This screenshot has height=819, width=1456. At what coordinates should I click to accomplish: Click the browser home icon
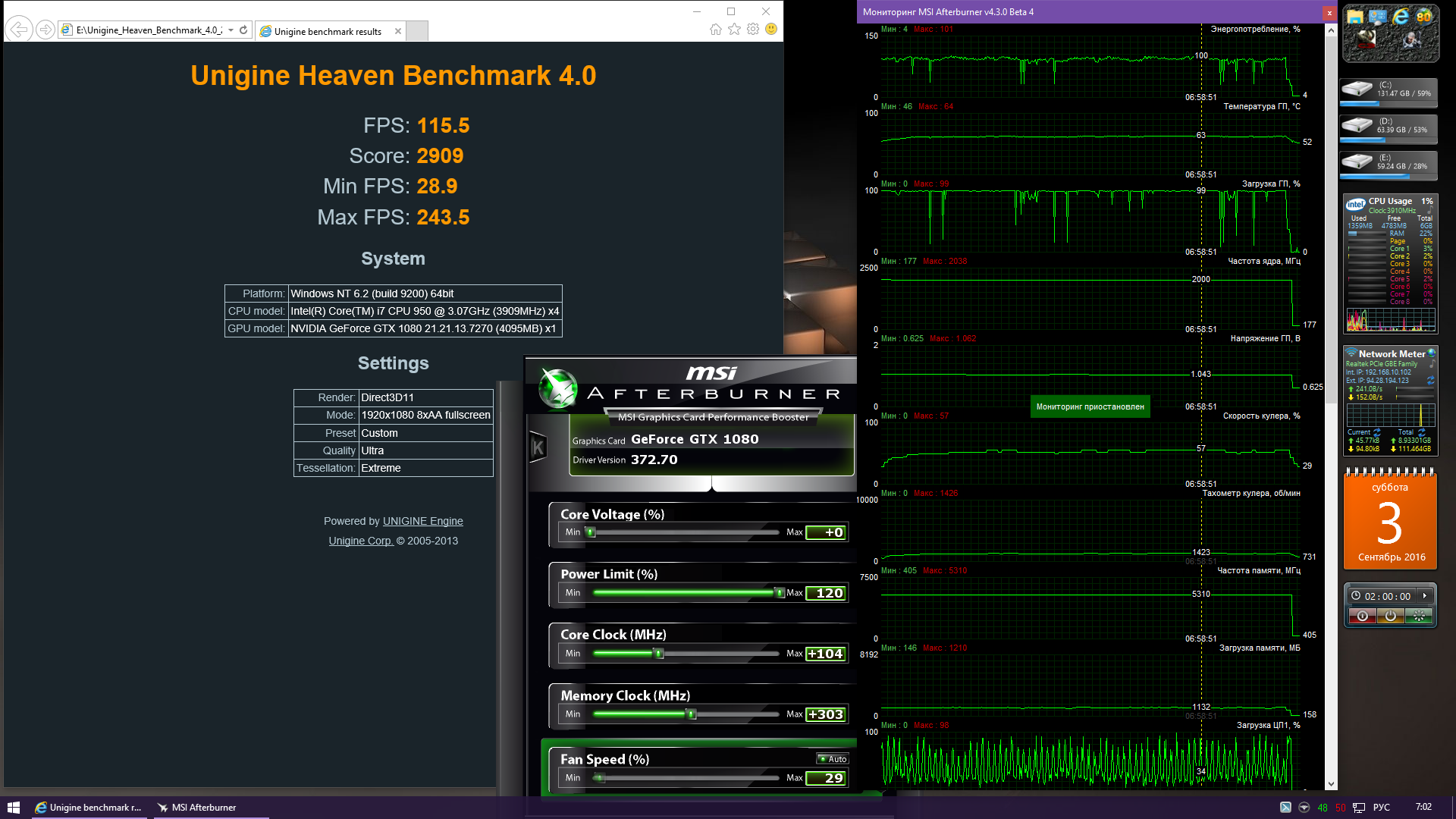click(715, 30)
